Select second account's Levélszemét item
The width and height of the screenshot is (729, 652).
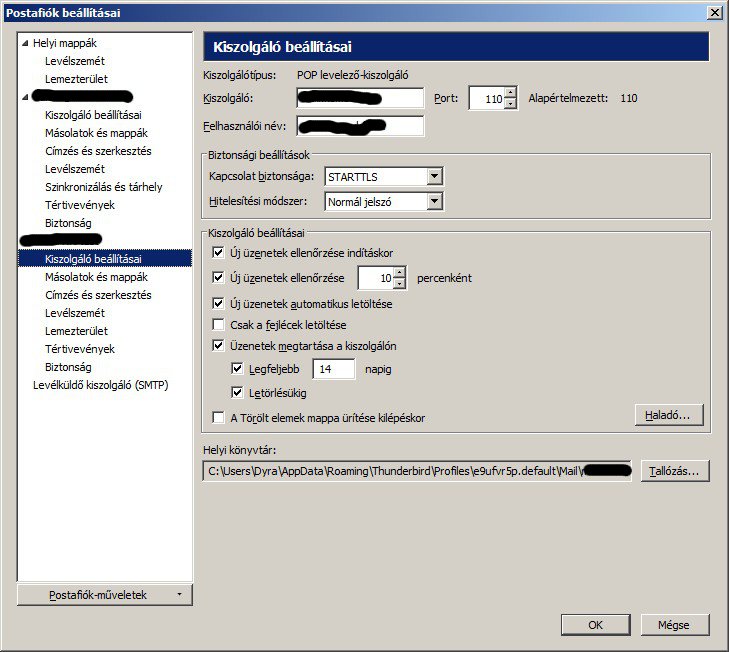click(x=75, y=313)
